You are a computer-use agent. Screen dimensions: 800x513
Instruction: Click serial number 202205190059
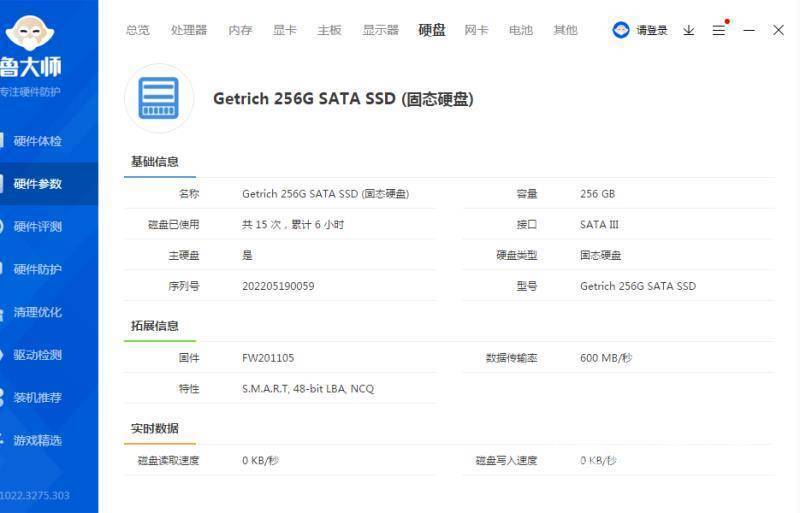278,286
